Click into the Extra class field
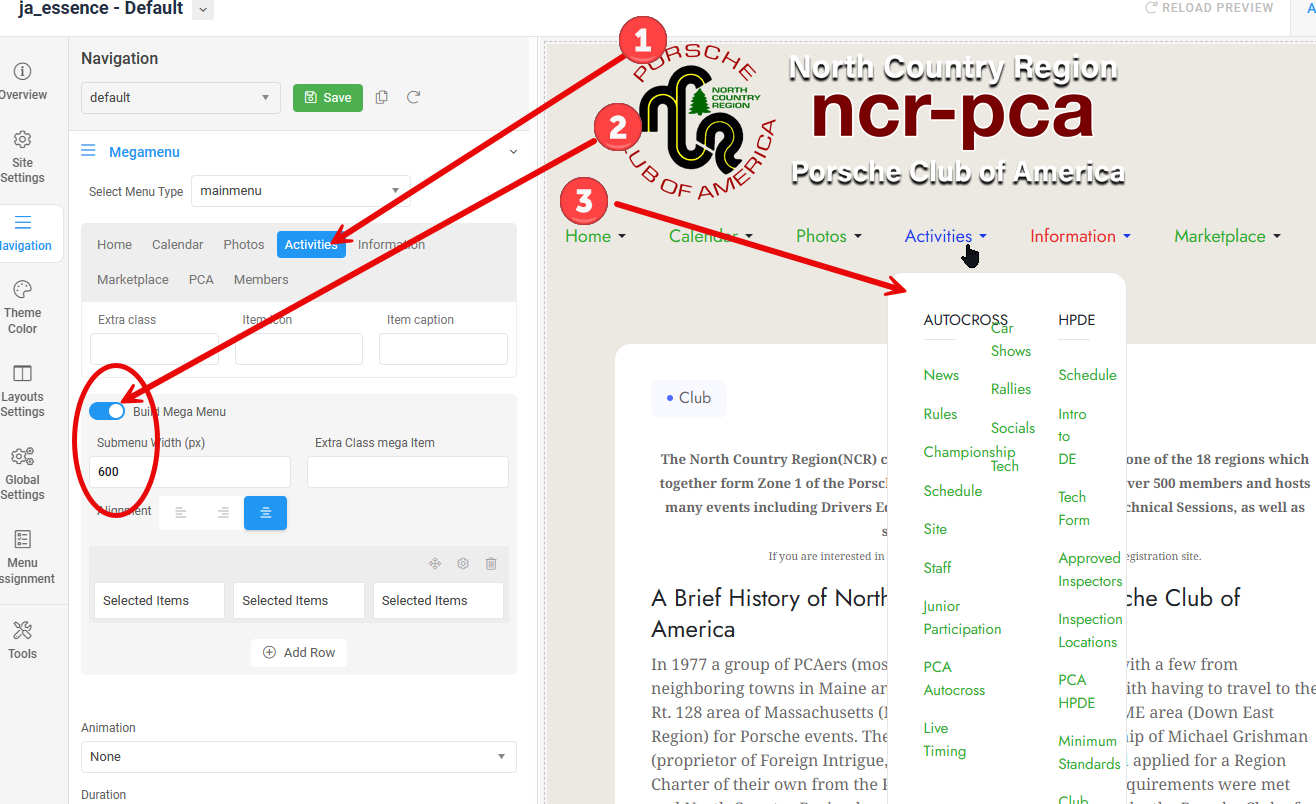The width and height of the screenshot is (1316, 804). point(154,349)
